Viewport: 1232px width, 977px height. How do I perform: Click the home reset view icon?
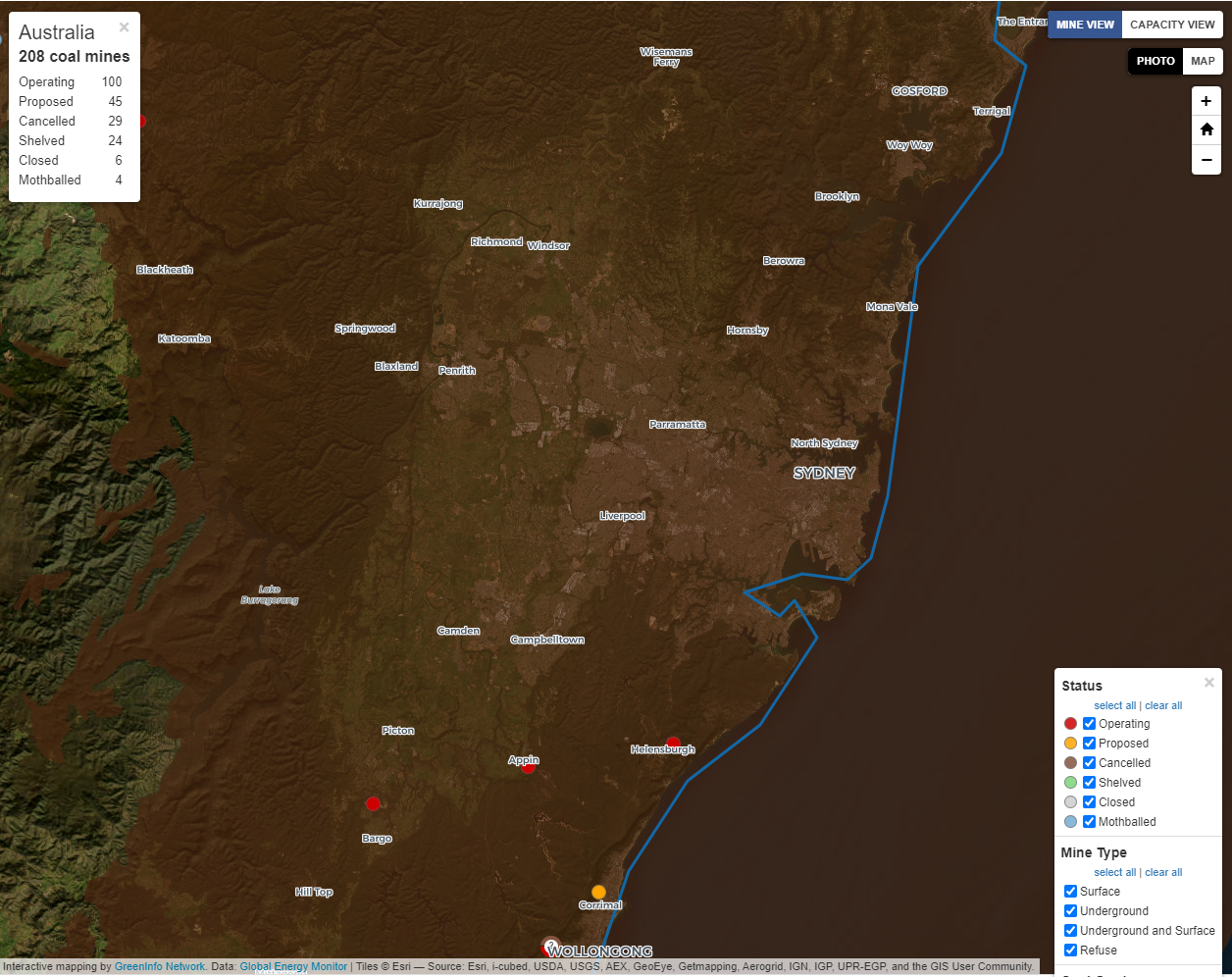pyautogui.click(x=1206, y=129)
